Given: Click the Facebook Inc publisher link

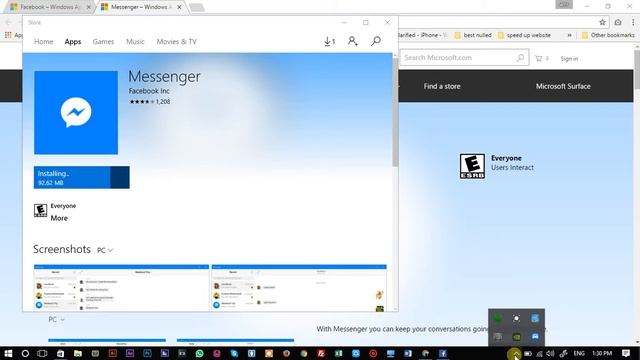Looking at the screenshot, I should click(x=149, y=91).
